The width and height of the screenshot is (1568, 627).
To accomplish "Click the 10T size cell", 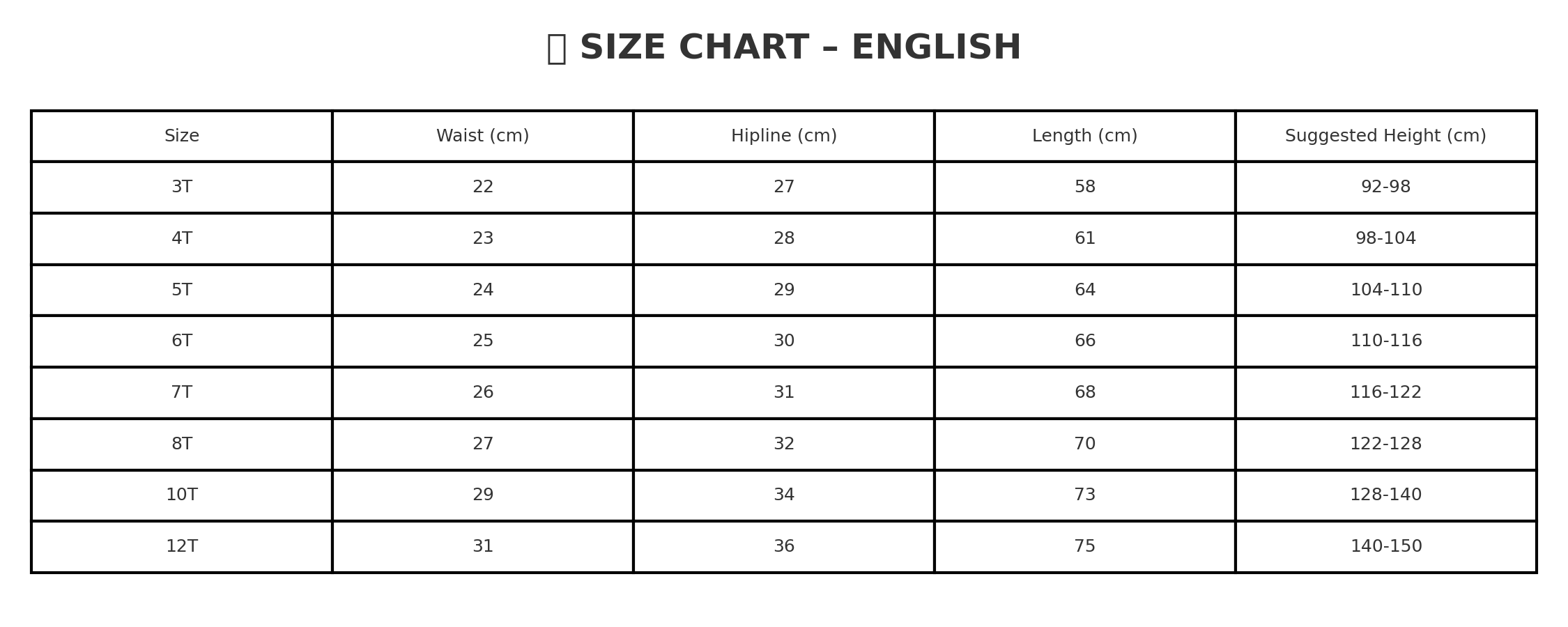I will (x=182, y=495).
